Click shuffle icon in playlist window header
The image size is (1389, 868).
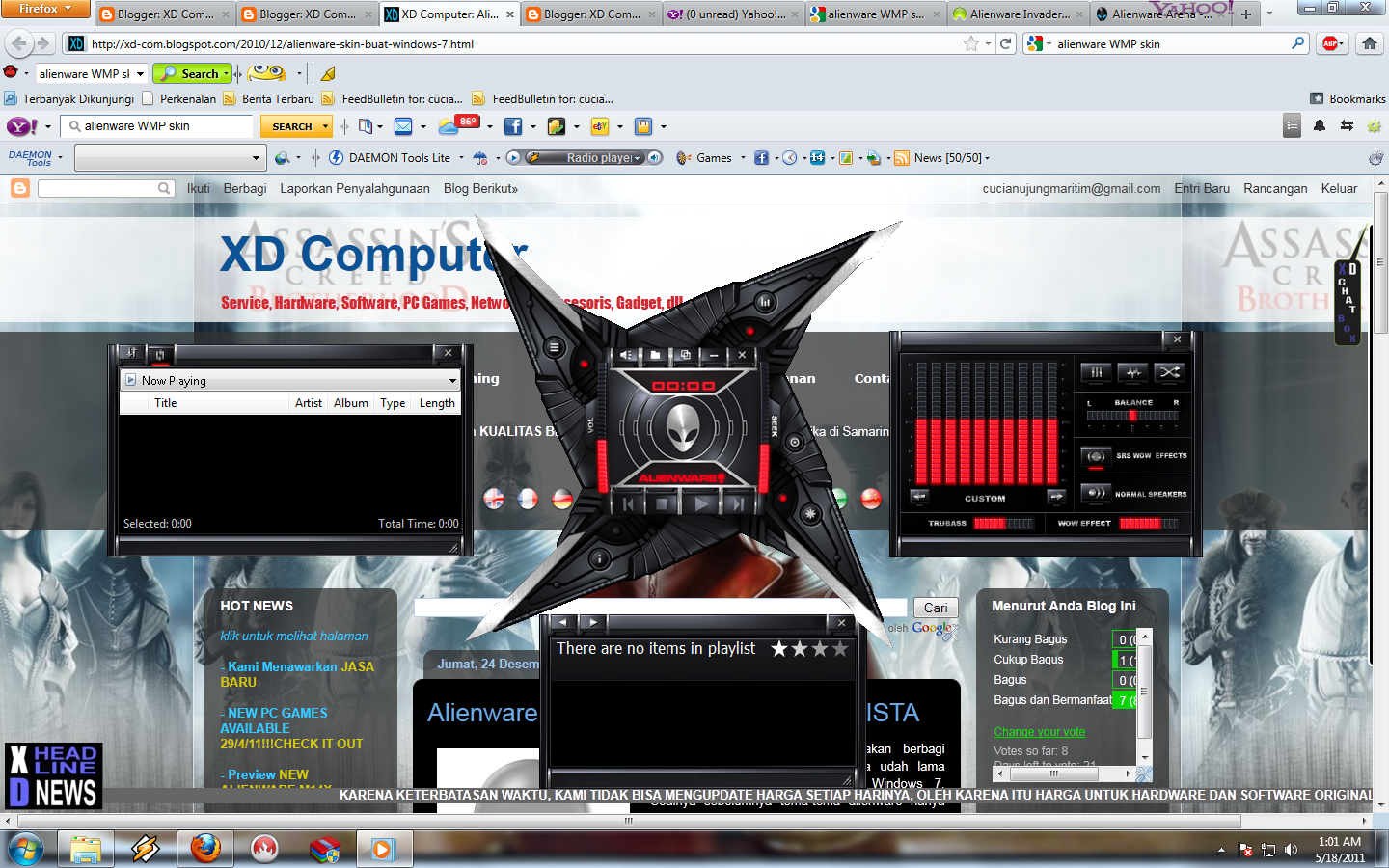tap(131, 353)
